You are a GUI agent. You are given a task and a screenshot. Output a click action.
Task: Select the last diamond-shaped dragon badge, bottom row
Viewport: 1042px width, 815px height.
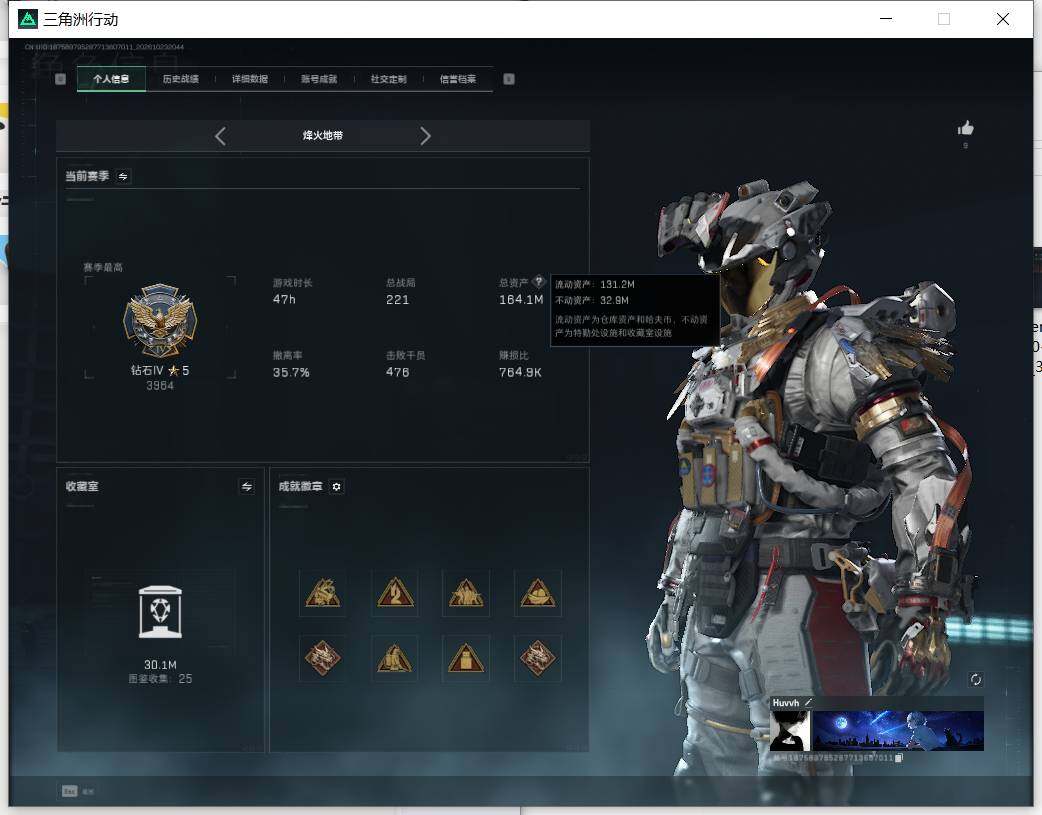[538, 658]
